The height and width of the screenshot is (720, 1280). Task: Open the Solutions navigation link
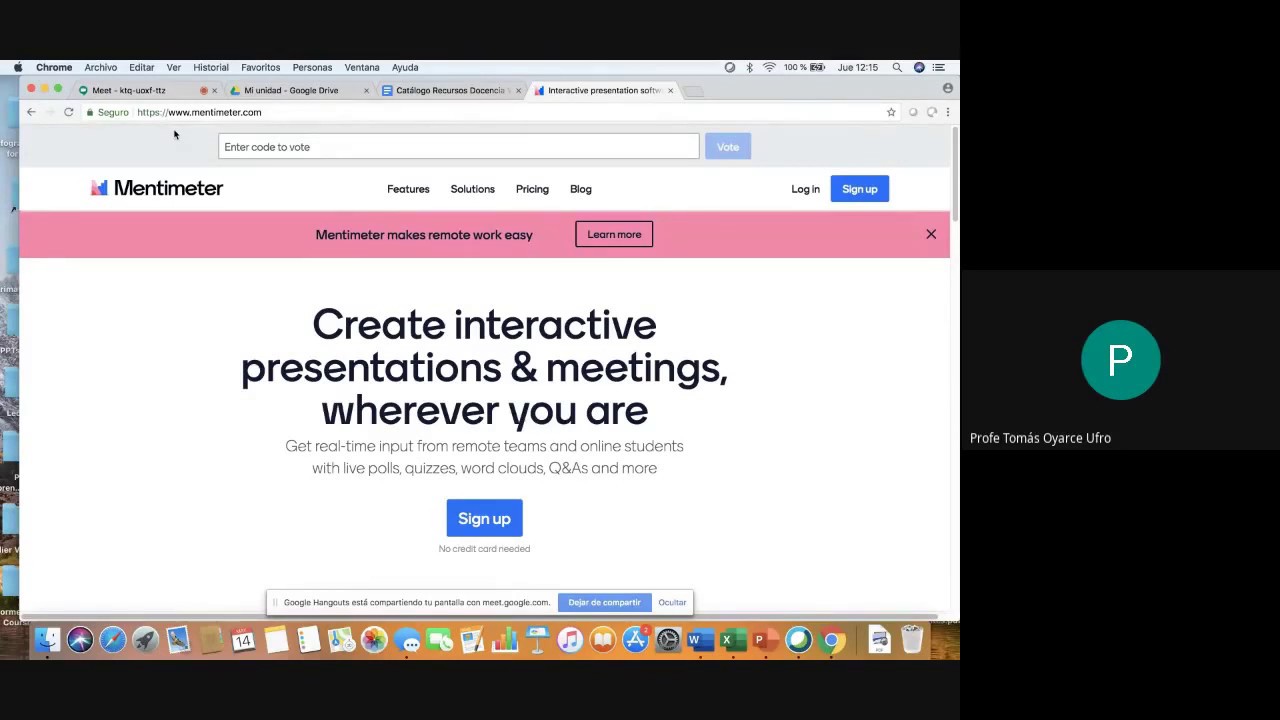point(472,189)
